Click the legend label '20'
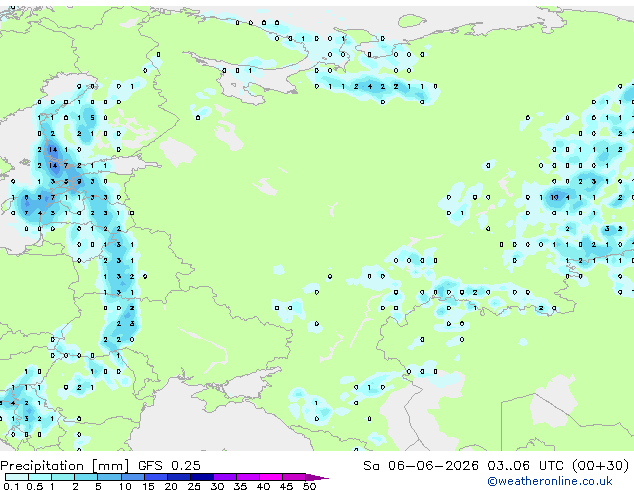This screenshot has width=634, height=490. click(171, 486)
